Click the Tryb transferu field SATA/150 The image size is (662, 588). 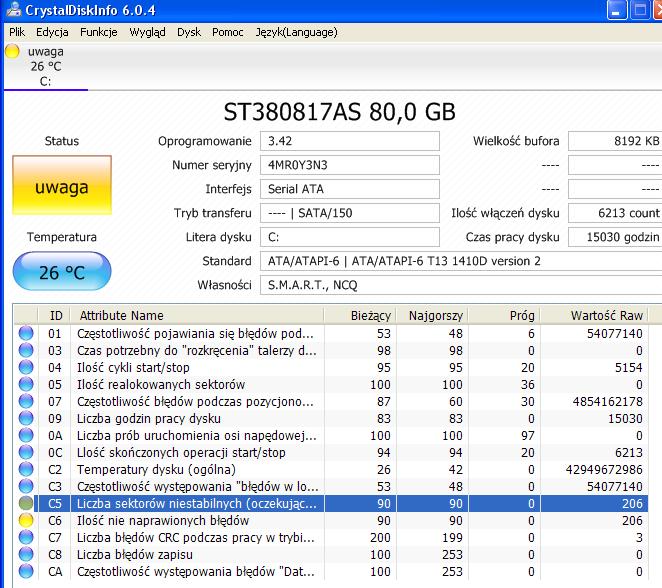350,213
